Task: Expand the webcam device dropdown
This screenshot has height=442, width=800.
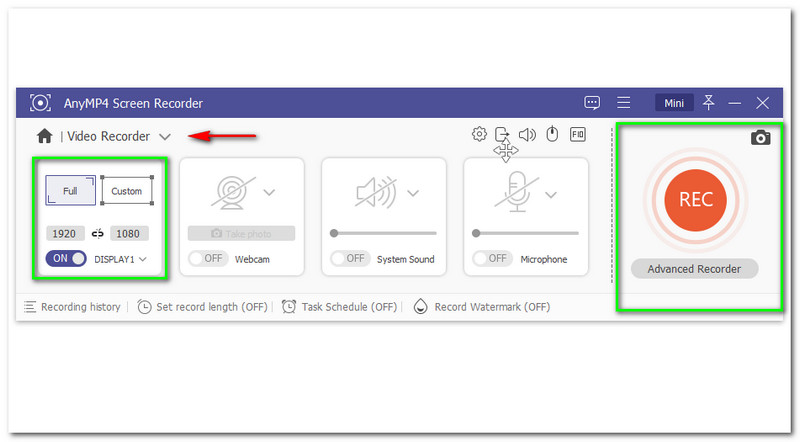Action: click(269, 192)
